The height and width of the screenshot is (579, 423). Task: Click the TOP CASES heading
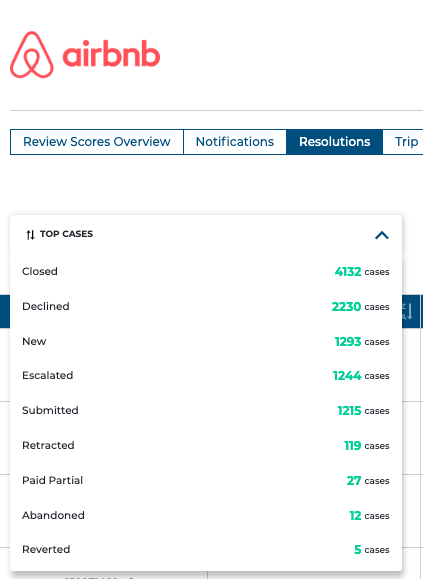pos(66,234)
